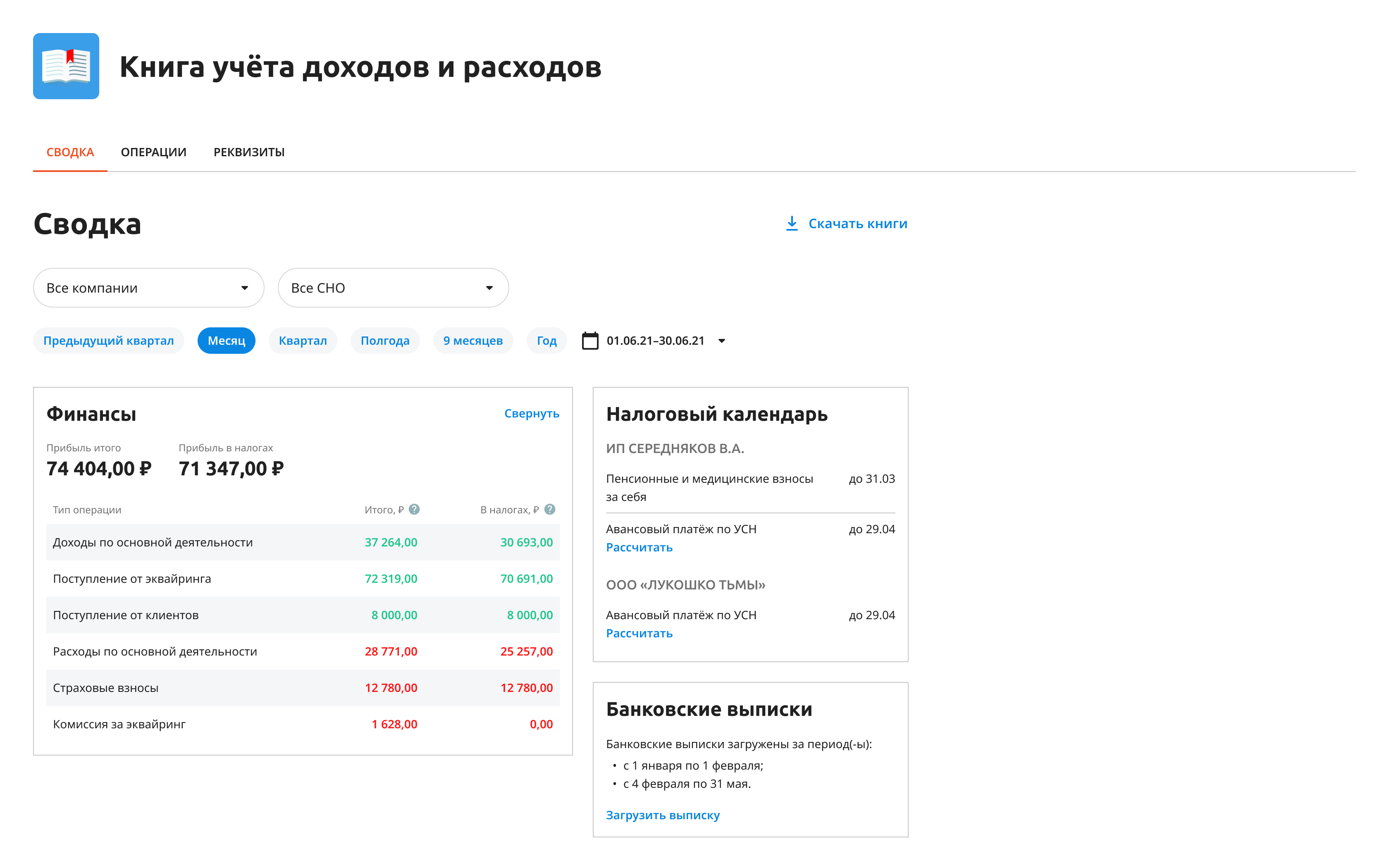The height and width of the screenshot is (868, 1389).
Task: Collapse Финансы with Свернуть link
Action: tap(532, 413)
